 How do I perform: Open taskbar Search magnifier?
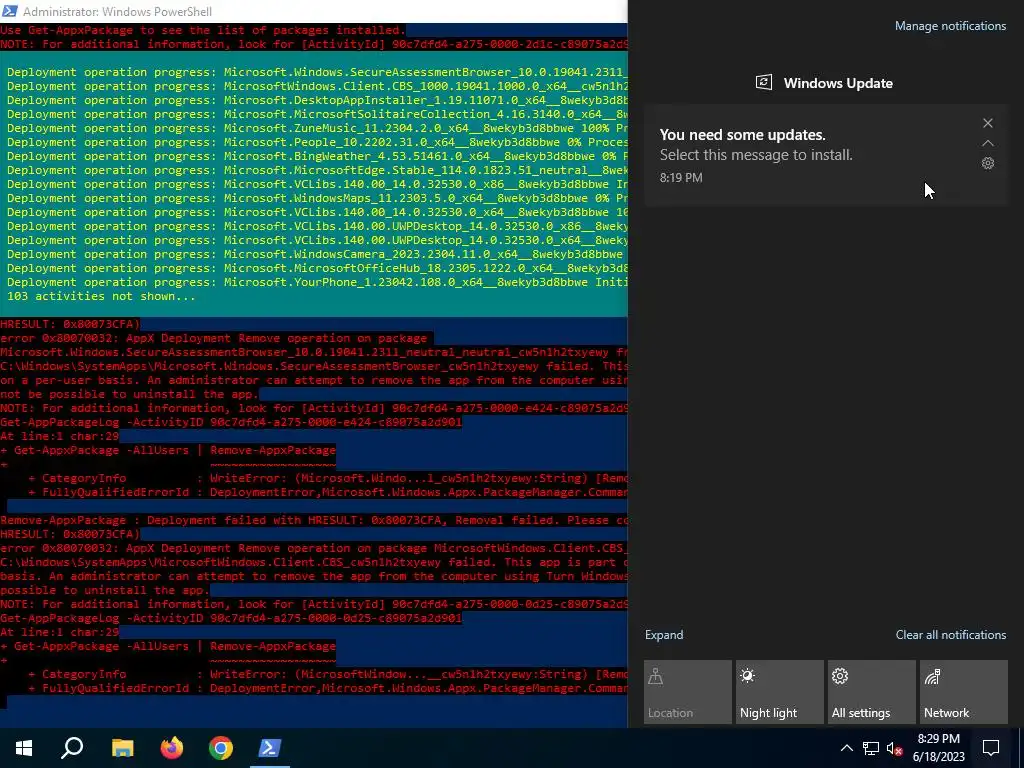[72, 748]
